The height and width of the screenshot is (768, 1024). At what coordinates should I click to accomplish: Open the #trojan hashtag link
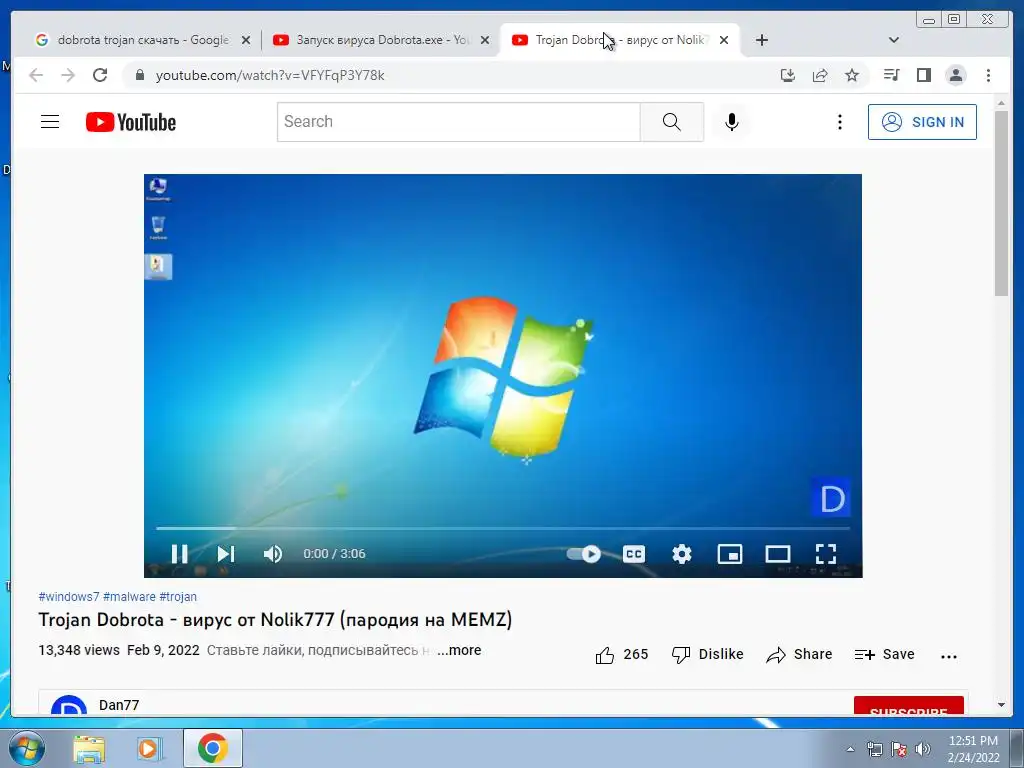point(178,596)
